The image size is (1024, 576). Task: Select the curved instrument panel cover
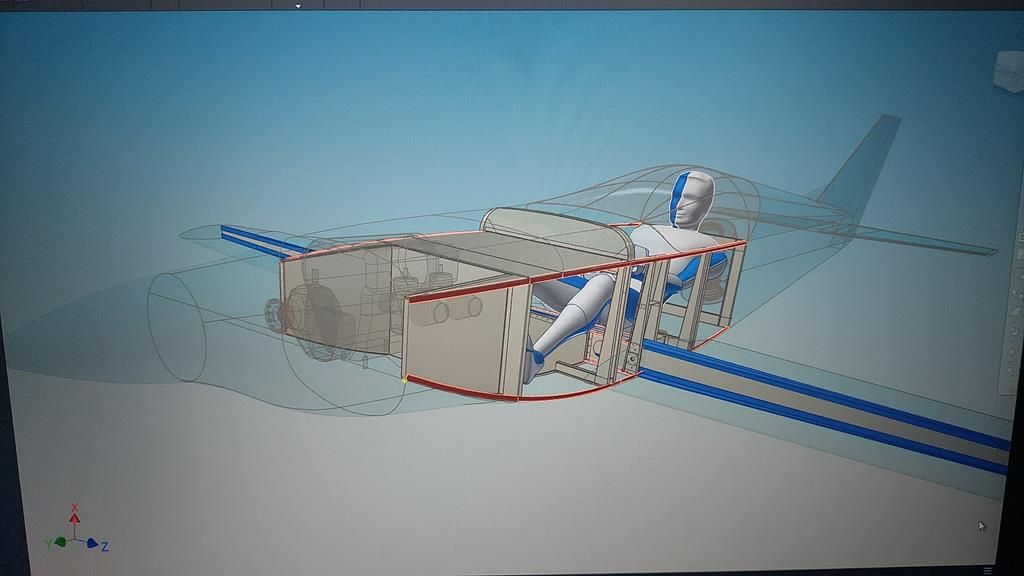(x=555, y=232)
